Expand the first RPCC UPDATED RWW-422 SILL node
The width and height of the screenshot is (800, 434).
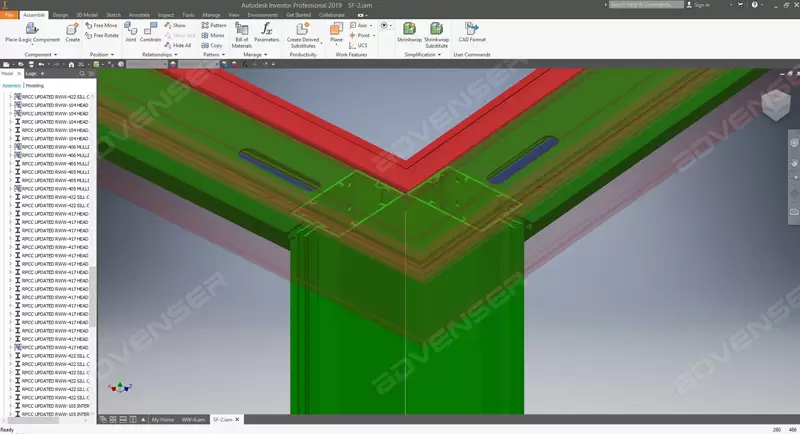coord(11,97)
